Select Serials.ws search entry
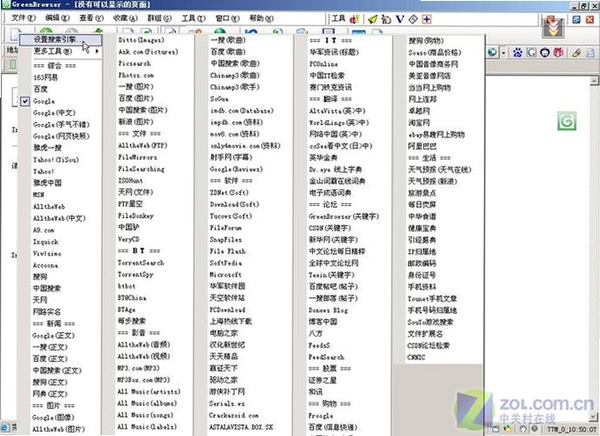 227,403
